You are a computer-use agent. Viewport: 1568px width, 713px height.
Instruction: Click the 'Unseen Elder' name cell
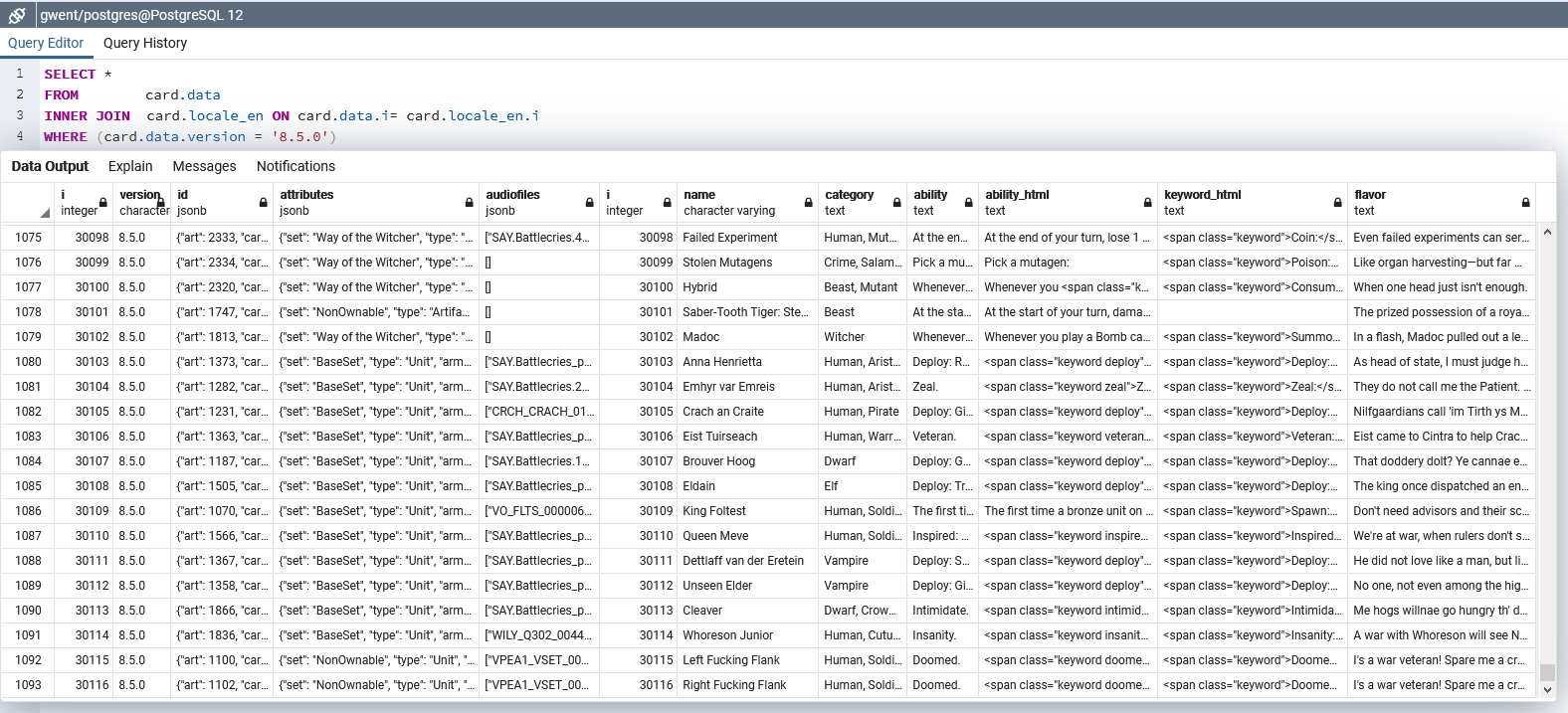(747, 586)
